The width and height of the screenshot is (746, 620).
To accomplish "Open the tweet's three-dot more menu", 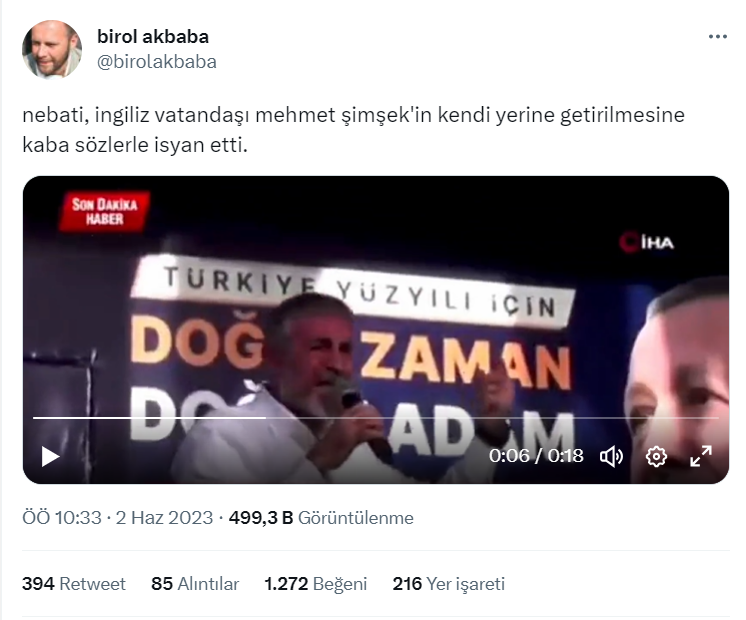I will click(x=717, y=37).
